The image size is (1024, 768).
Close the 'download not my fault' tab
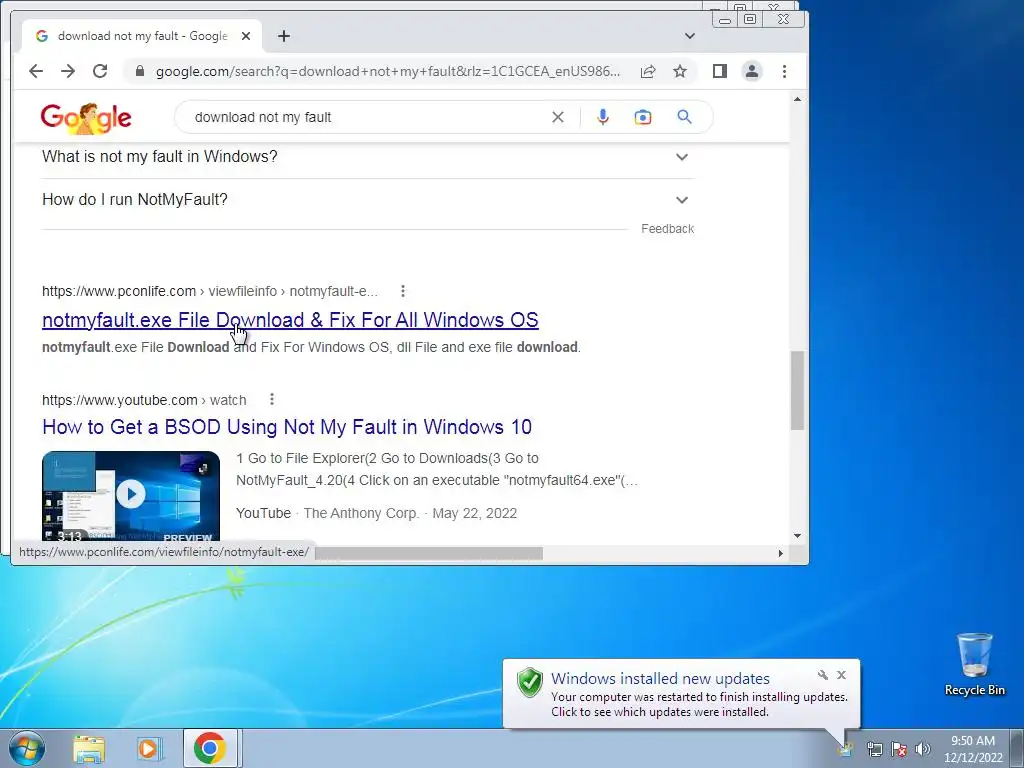[246, 36]
